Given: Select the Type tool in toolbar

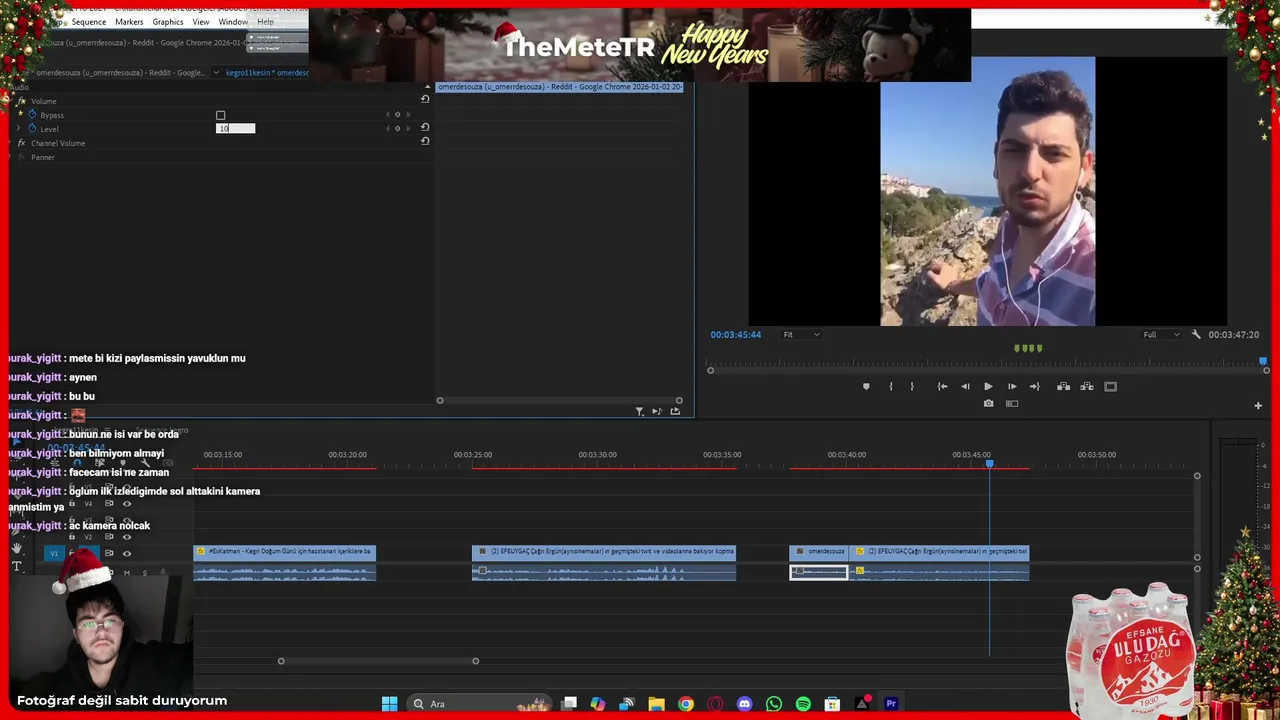Looking at the screenshot, I should click(16, 566).
